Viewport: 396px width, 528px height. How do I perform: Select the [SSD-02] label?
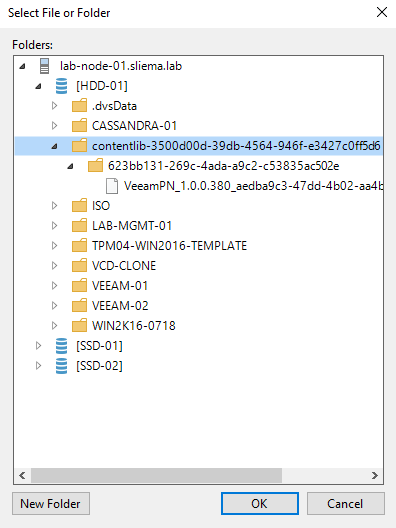99,366
